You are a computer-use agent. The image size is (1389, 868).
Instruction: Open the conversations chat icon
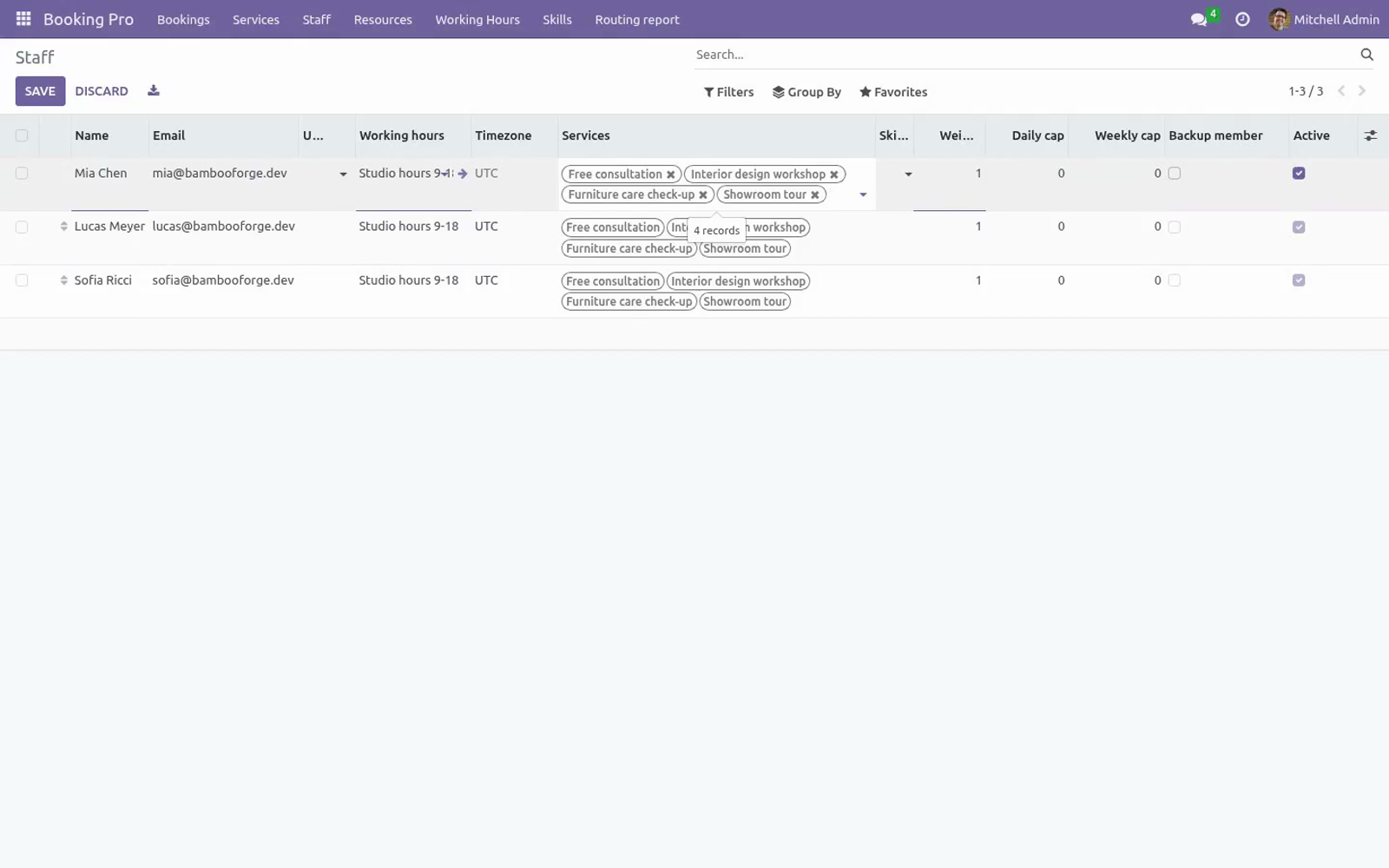click(1199, 19)
